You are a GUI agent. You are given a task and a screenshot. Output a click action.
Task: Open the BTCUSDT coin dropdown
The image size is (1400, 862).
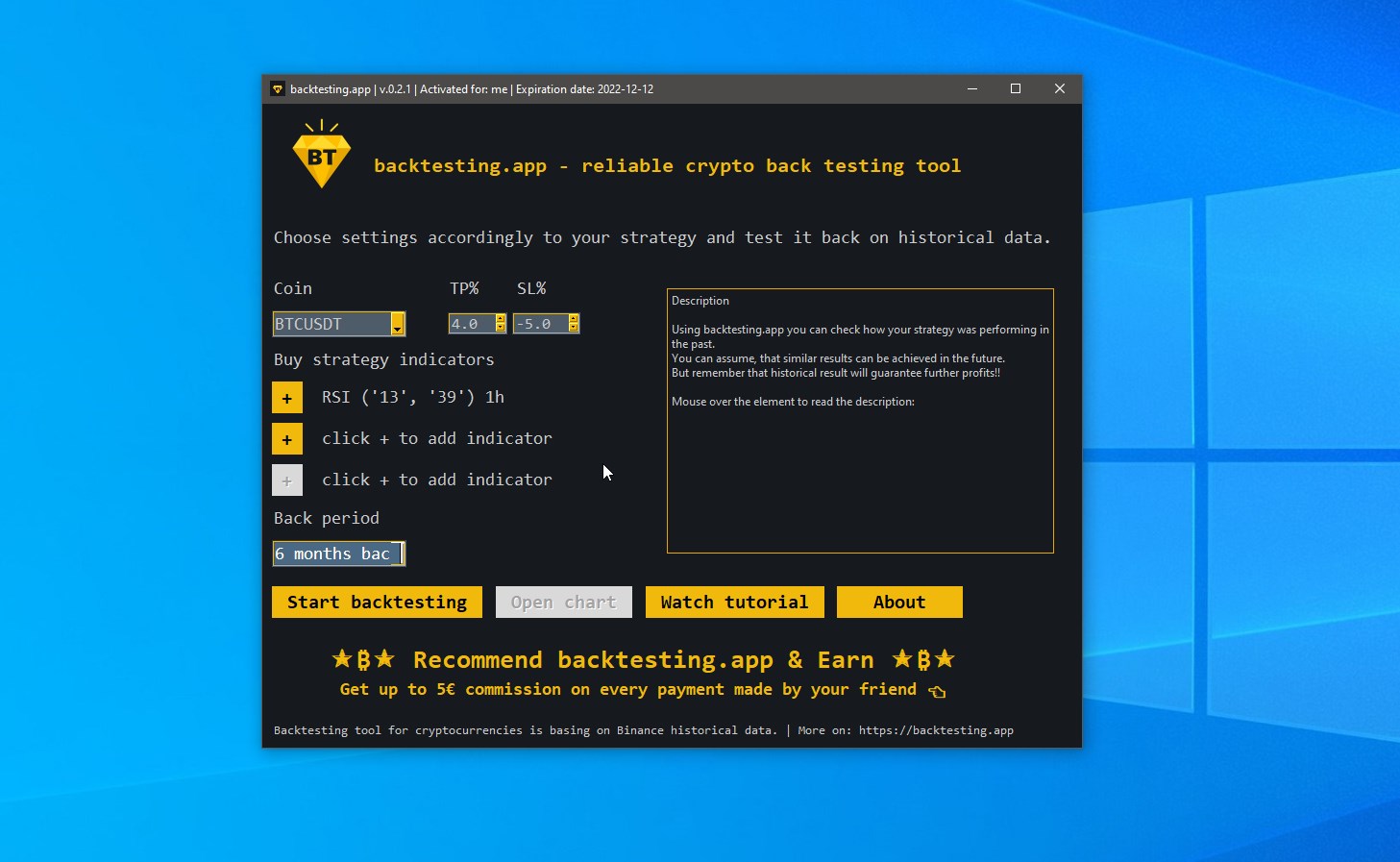(397, 324)
